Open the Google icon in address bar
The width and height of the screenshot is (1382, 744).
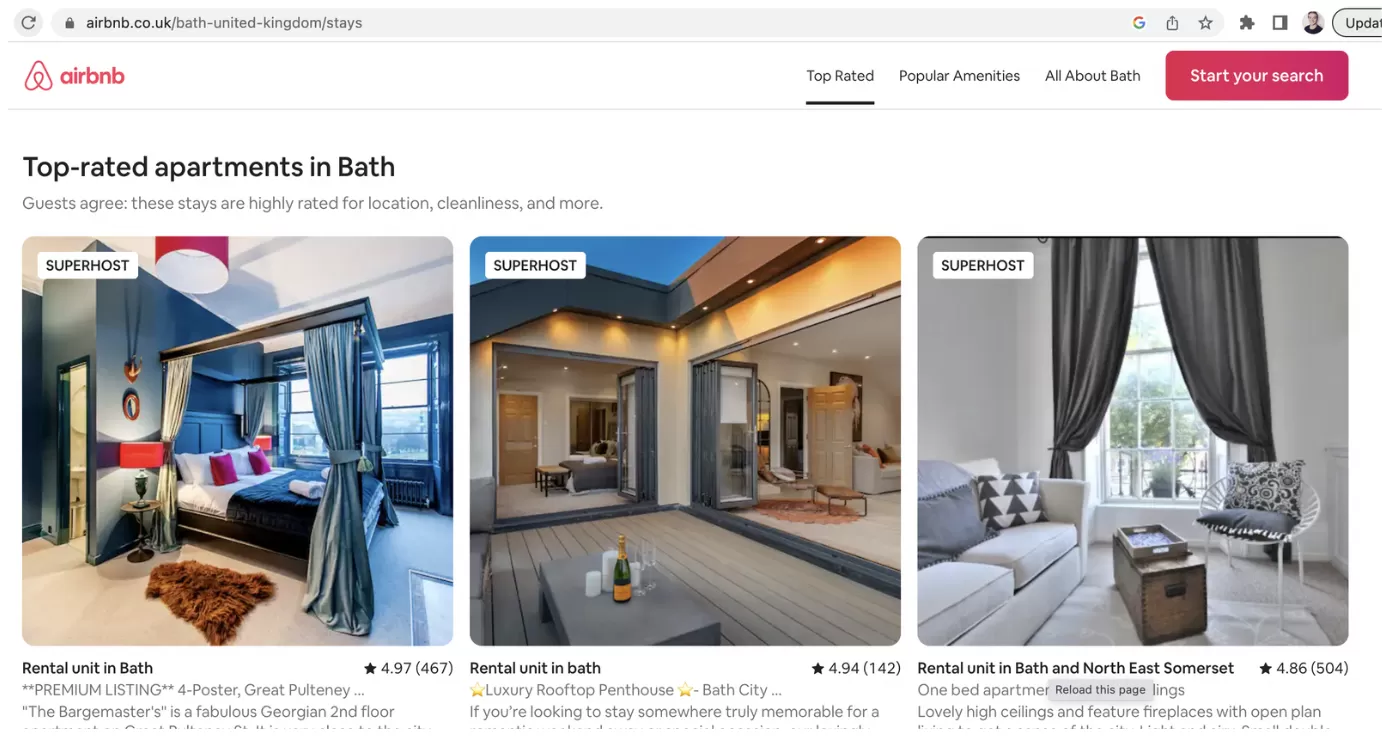(x=1139, y=22)
